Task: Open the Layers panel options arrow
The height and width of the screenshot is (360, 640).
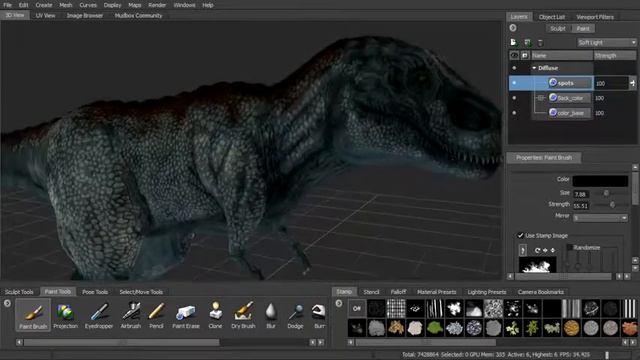Action: (513, 28)
